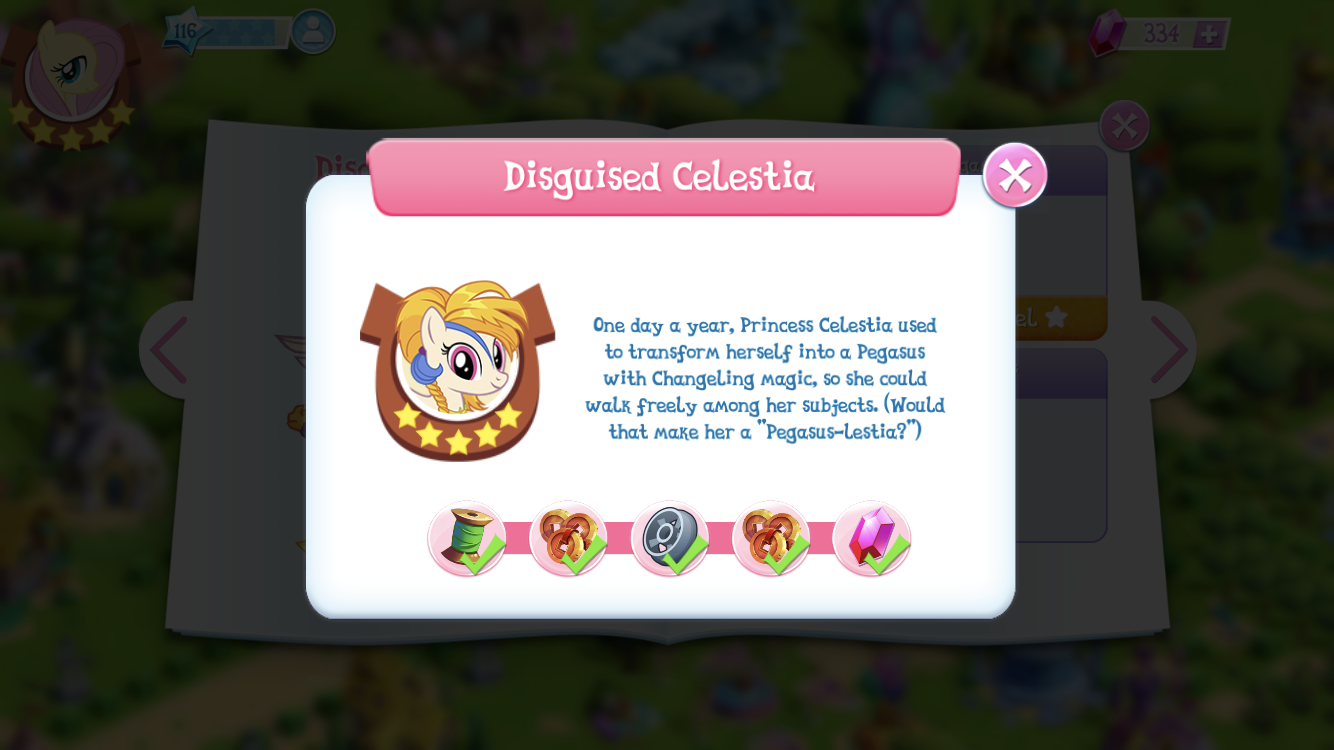Tap the level 116 star badge
Viewport: 1334px width, 750px height.
pyautogui.click(x=187, y=31)
